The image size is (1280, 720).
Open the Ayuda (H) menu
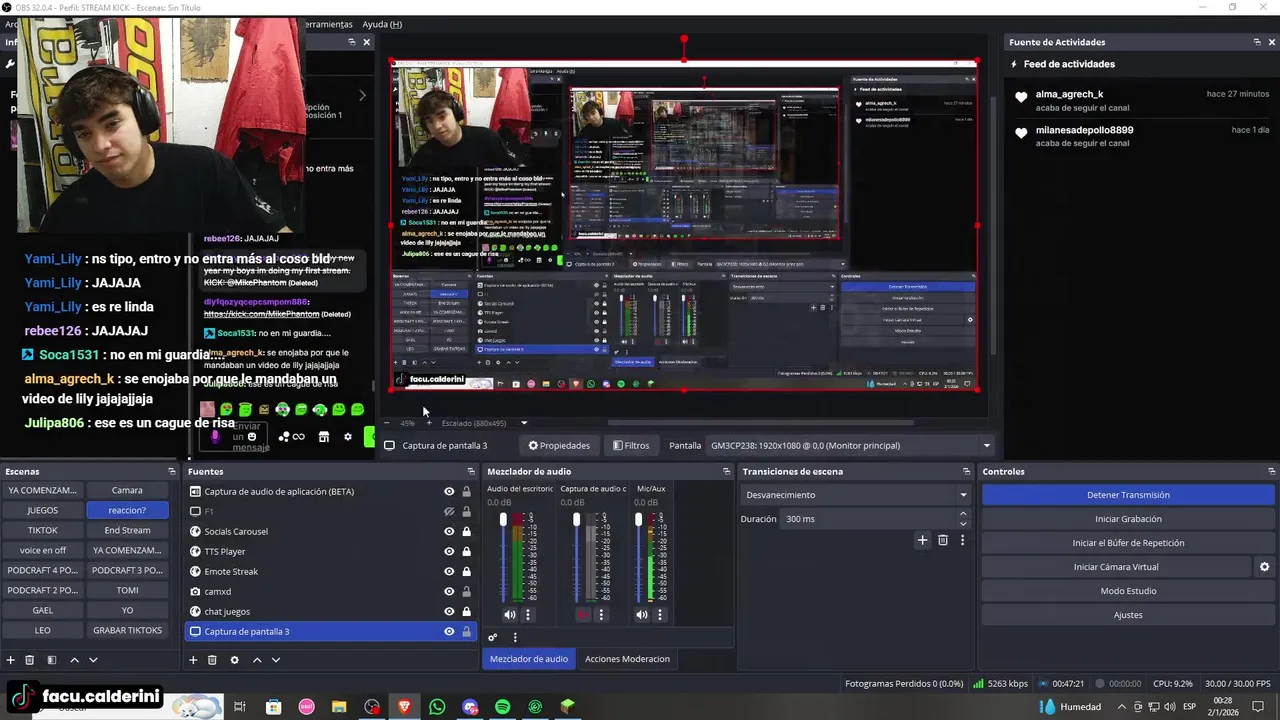382,24
